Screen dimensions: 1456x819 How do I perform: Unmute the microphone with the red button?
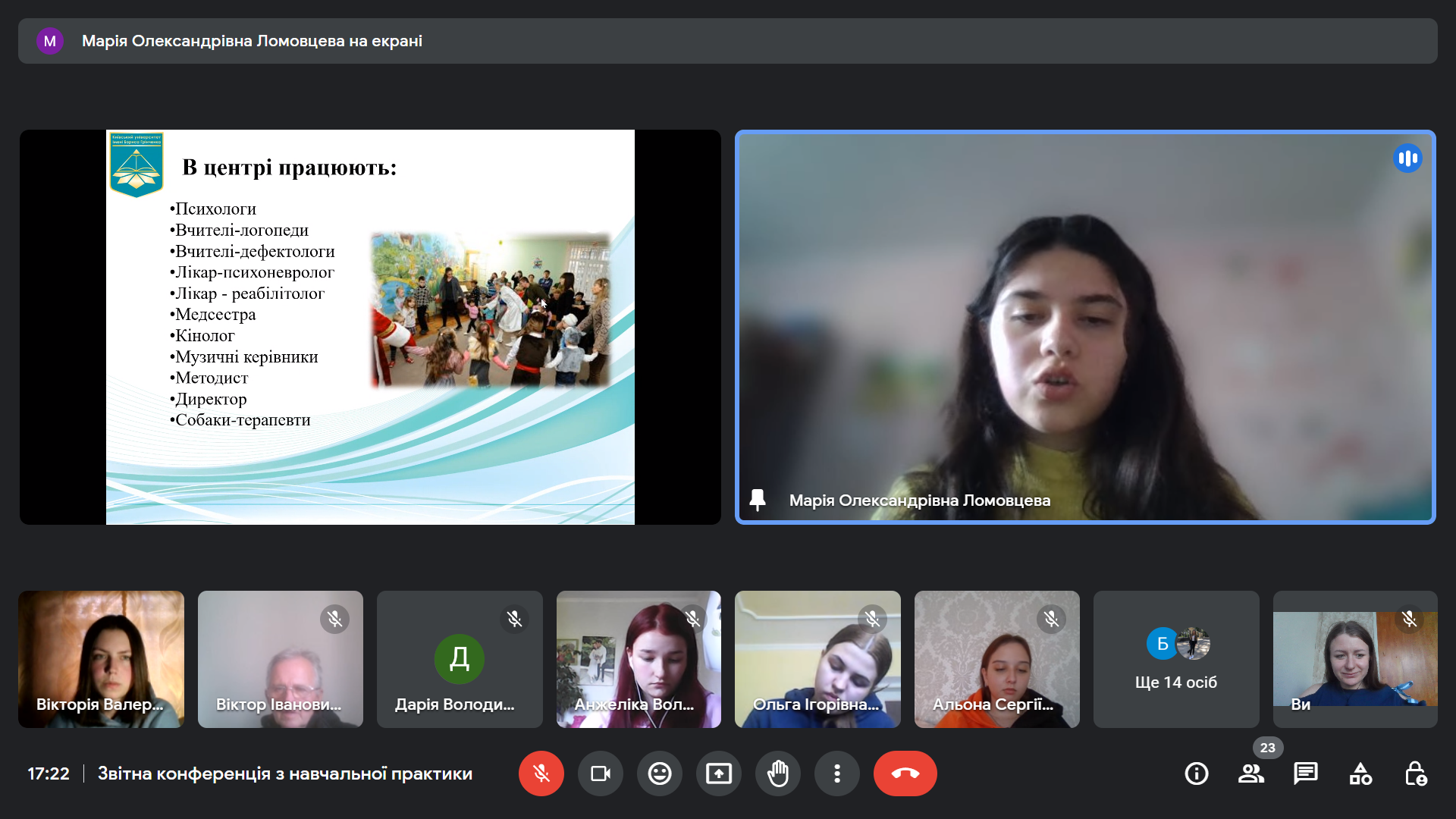tap(541, 773)
